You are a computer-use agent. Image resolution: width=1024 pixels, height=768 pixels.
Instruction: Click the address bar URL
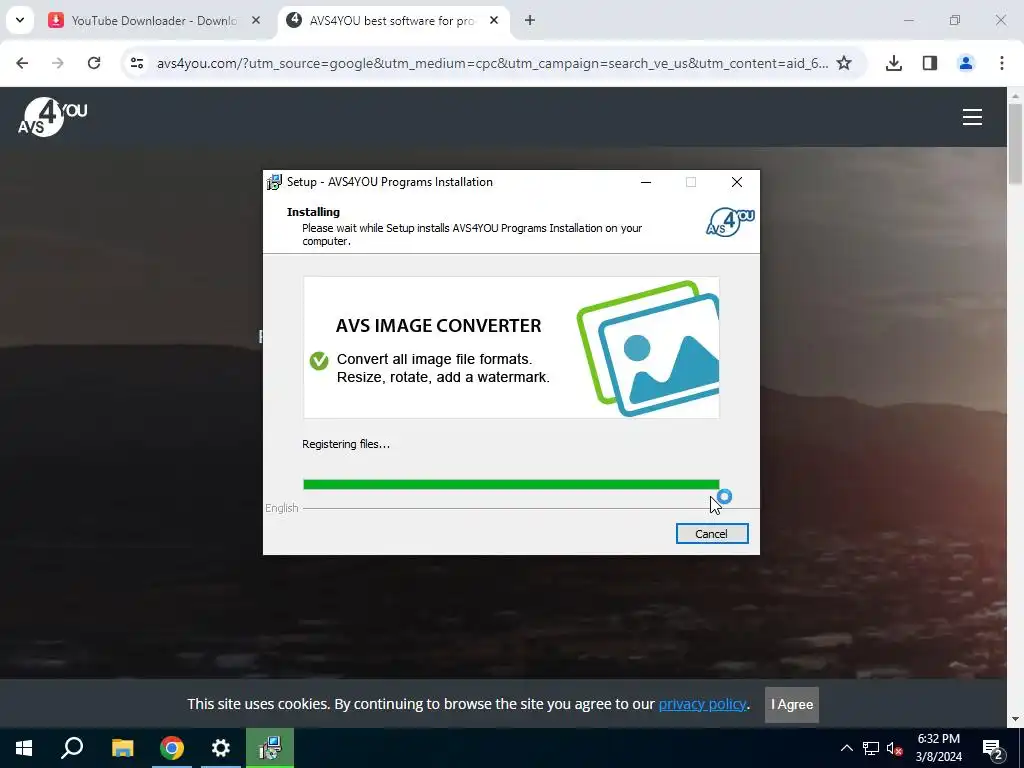point(492,63)
